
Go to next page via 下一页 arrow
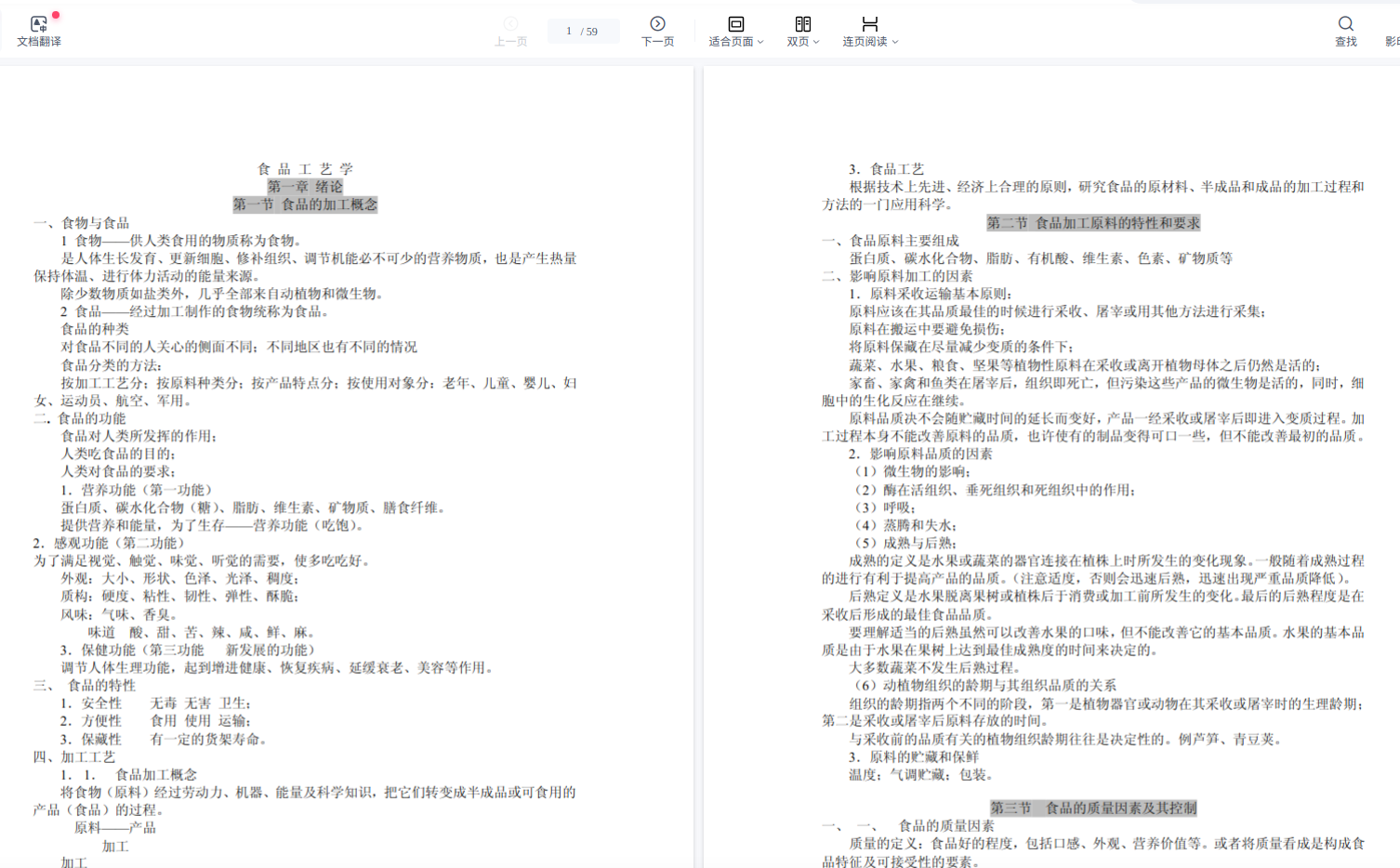pyautogui.click(x=657, y=23)
